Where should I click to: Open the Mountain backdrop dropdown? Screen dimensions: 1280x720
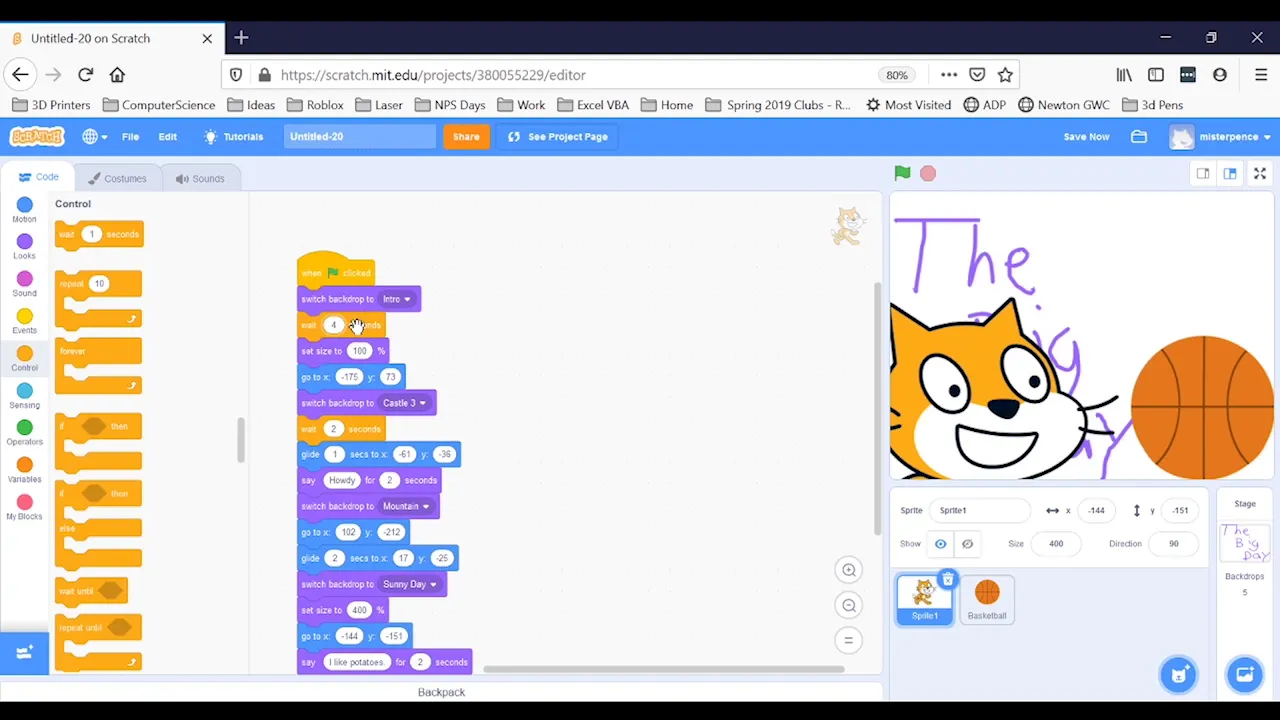tap(406, 506)
